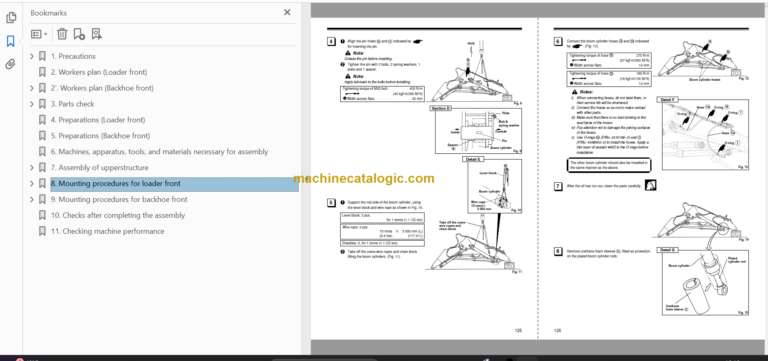Click page number 126
Screen dimensions: 768x361
(557, 331)
